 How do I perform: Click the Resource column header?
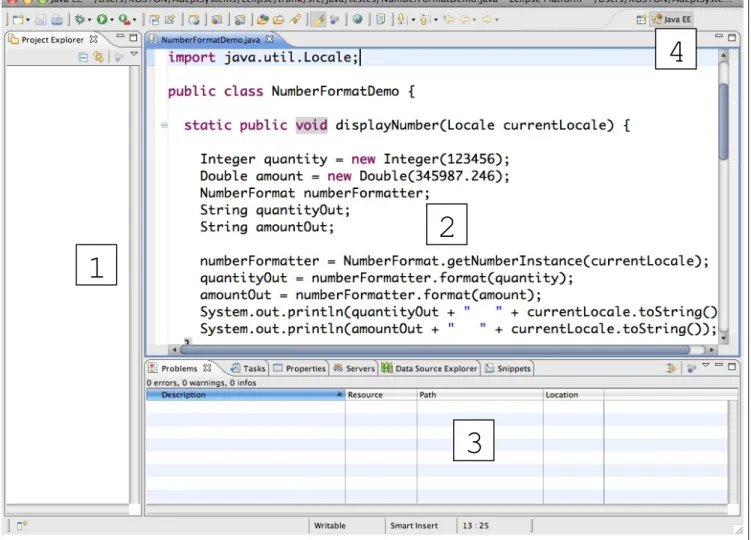click(381, 395)
